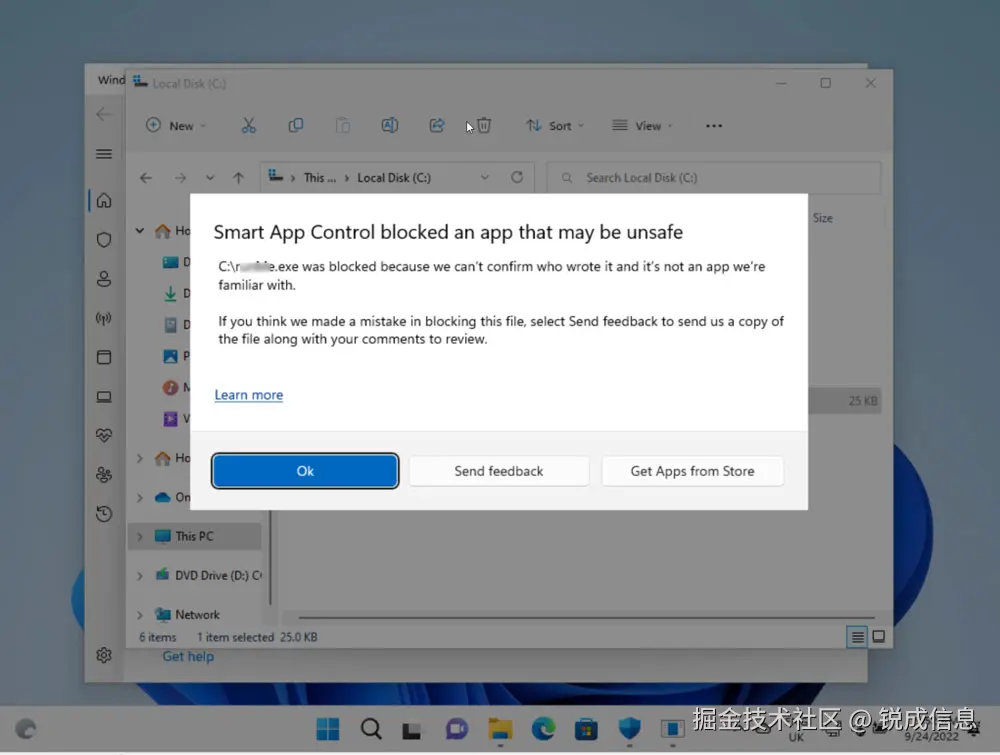Image resolution: width=1000 pixels, height=755 pixels.
Task: Open the Learn more link
Action: (x=248, y=395)
